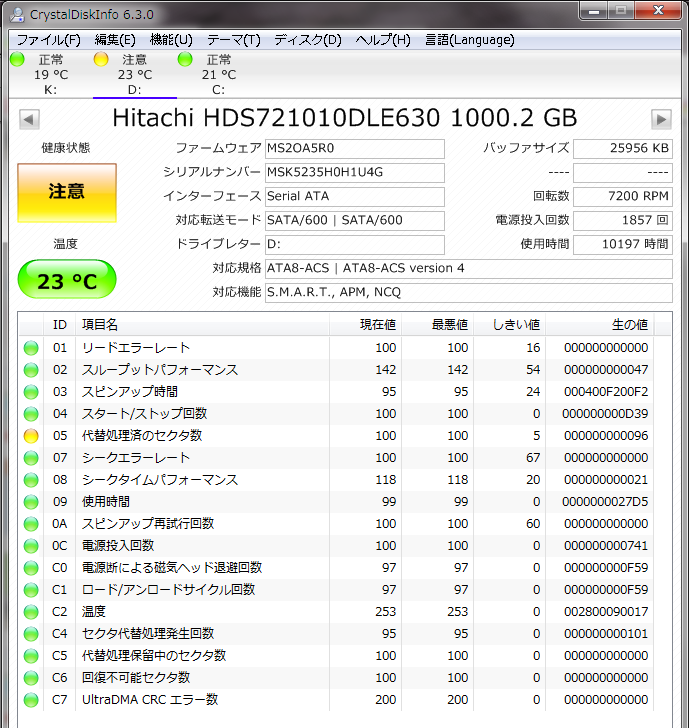
Task: Open the テーマ(T) menu
Action: pos(233,40)
